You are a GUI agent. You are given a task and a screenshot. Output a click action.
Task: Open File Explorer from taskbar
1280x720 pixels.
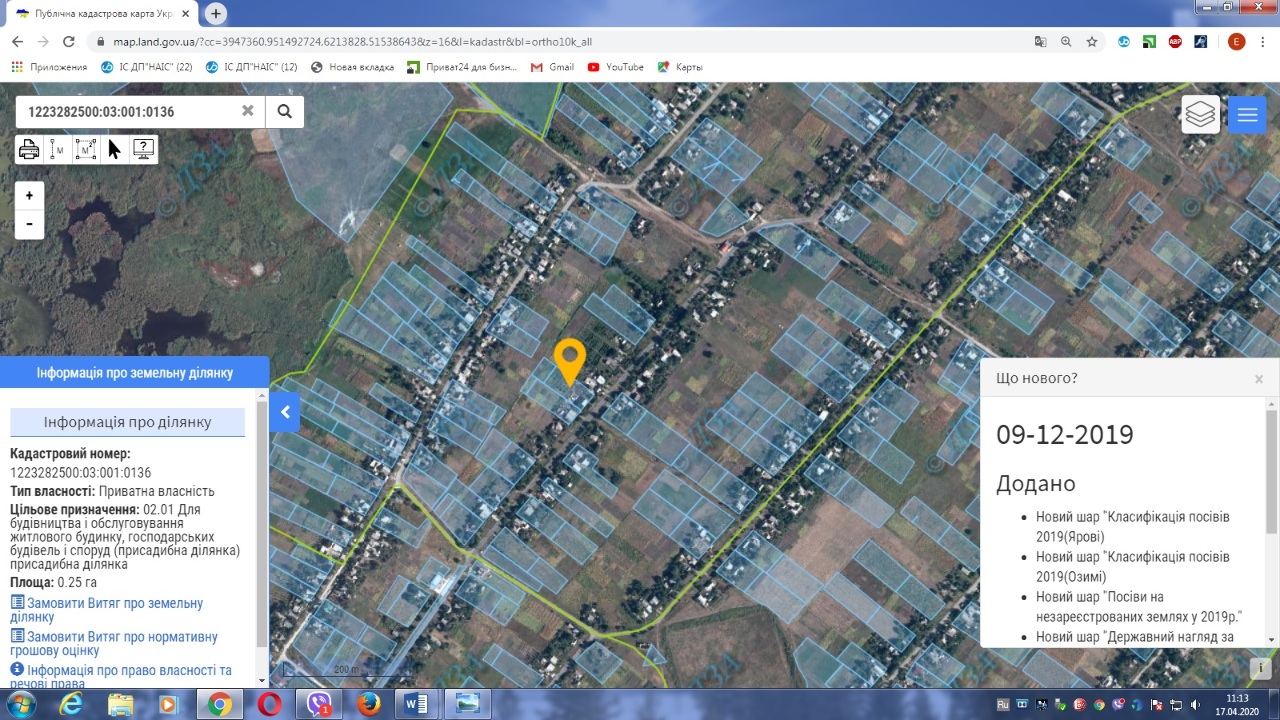pos(121,704)
